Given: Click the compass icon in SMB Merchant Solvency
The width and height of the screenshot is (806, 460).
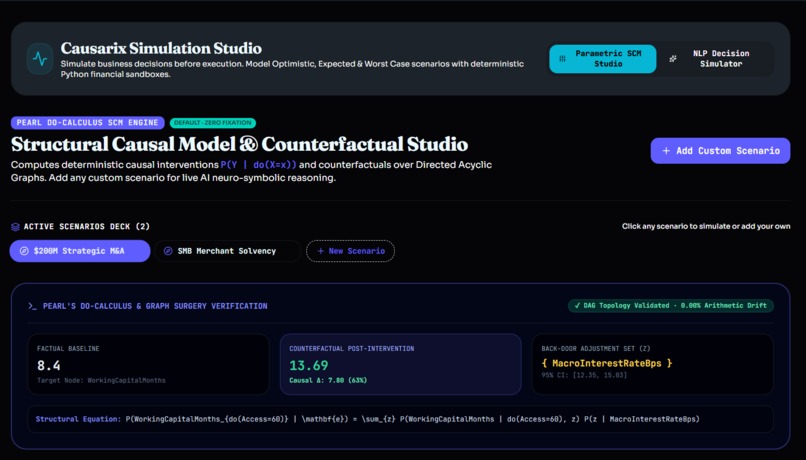Looking at the screenshot, I should (x=168, y=251).
